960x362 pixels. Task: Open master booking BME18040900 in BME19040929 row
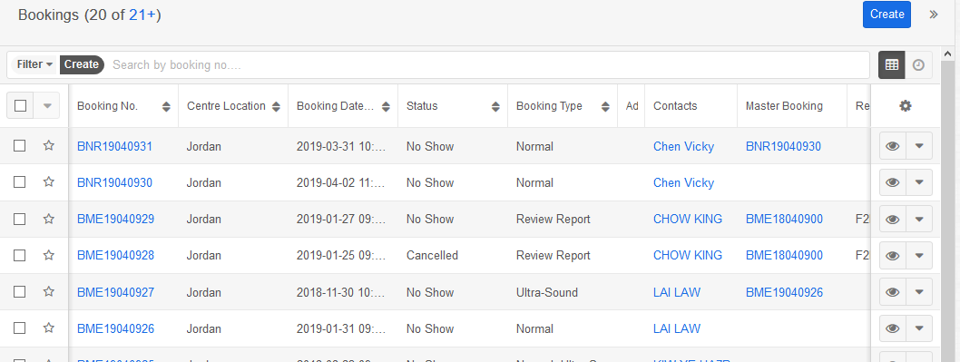click(x=784, y=219)
